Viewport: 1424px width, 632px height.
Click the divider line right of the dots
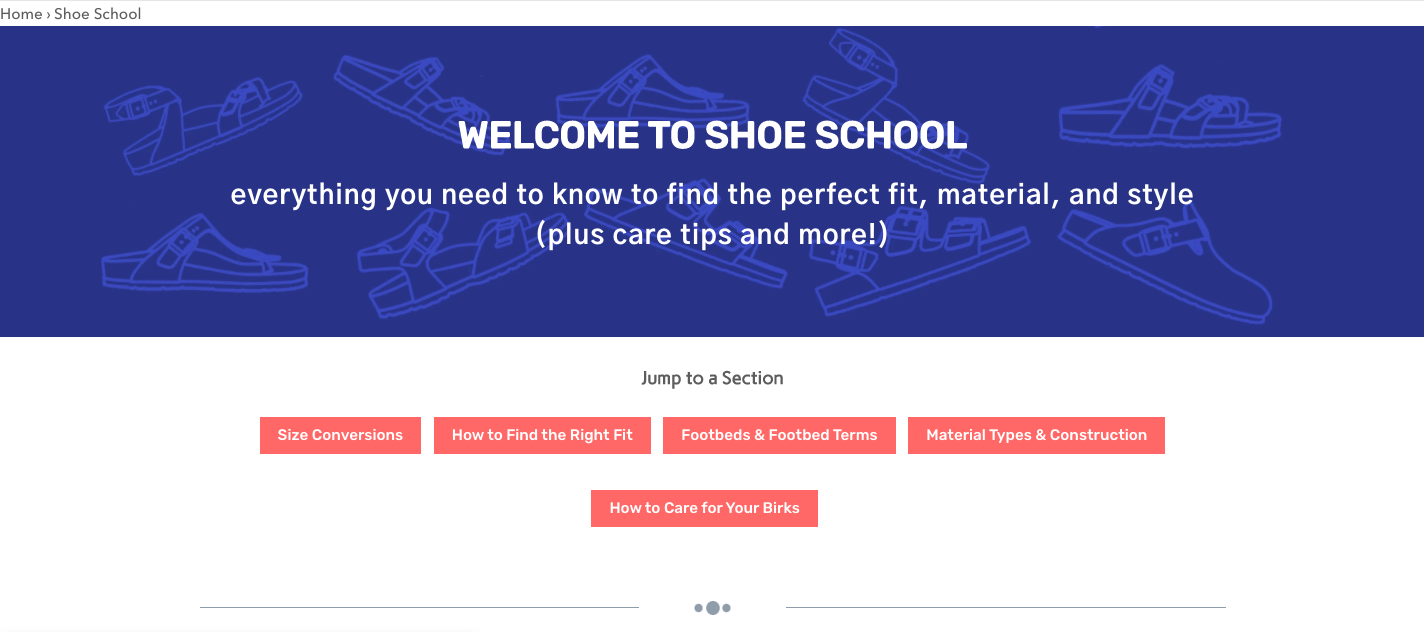1005,607
